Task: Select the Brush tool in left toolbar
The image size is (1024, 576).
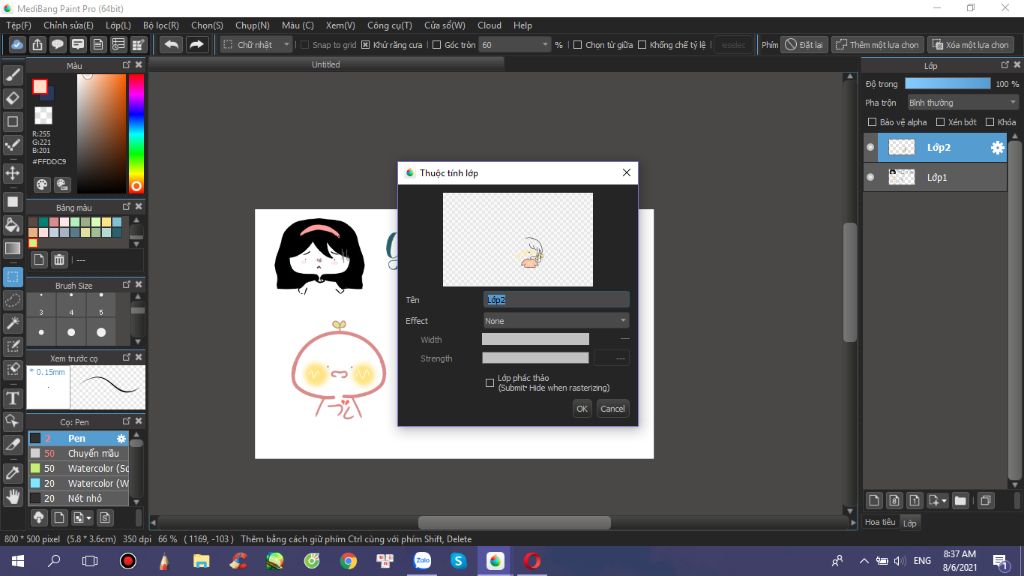Action: (x=12, y=76)
